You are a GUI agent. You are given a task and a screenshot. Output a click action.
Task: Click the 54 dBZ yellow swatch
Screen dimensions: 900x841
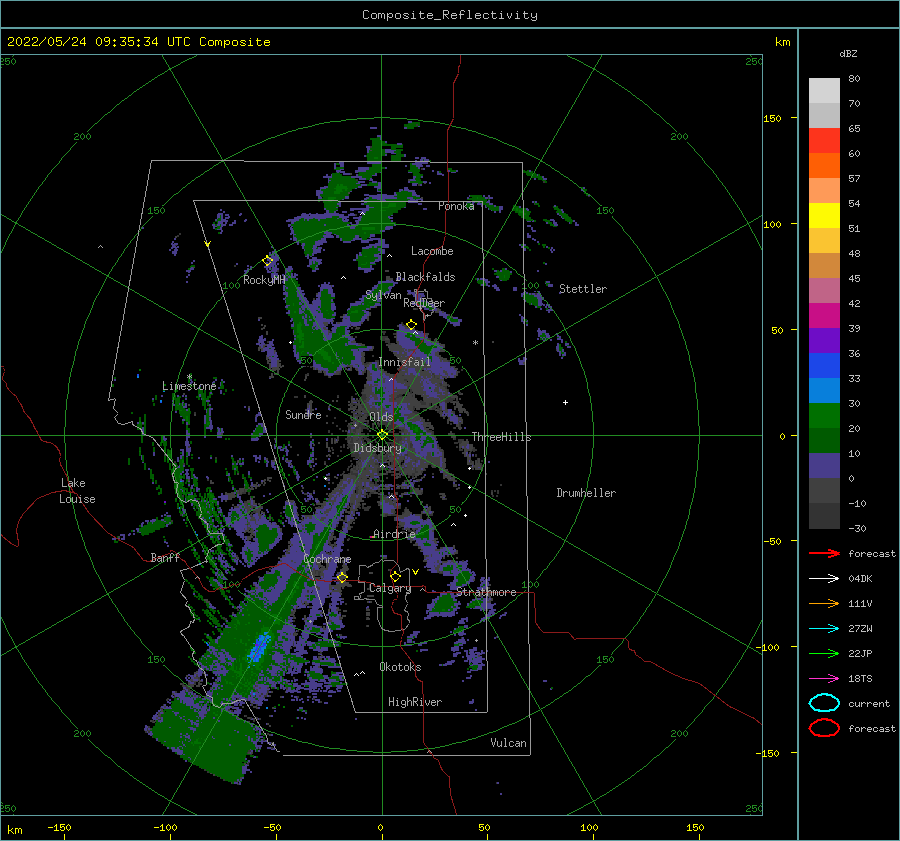[x=824, y=215]
